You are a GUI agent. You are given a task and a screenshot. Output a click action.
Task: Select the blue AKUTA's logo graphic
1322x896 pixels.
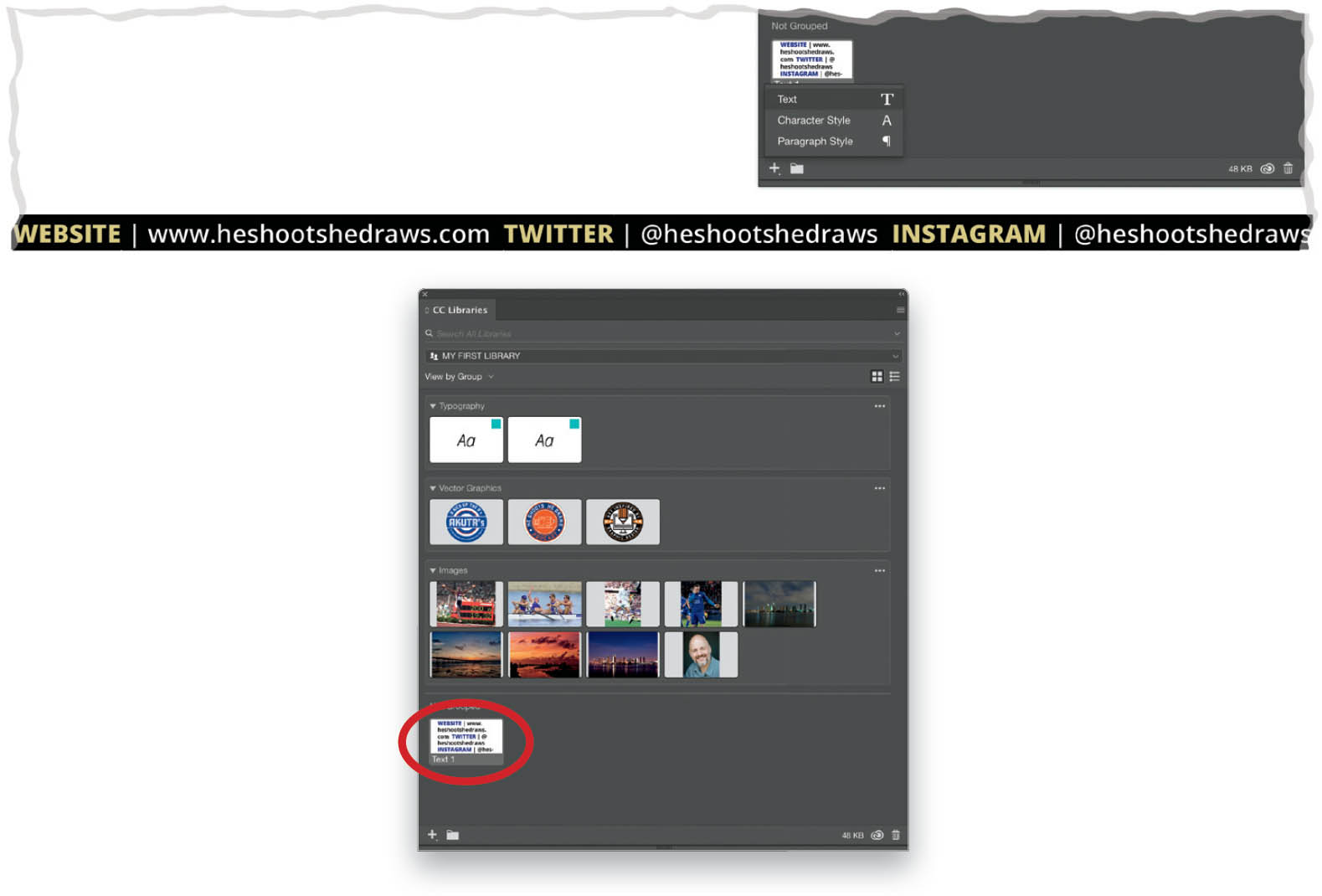coord(466,522)
